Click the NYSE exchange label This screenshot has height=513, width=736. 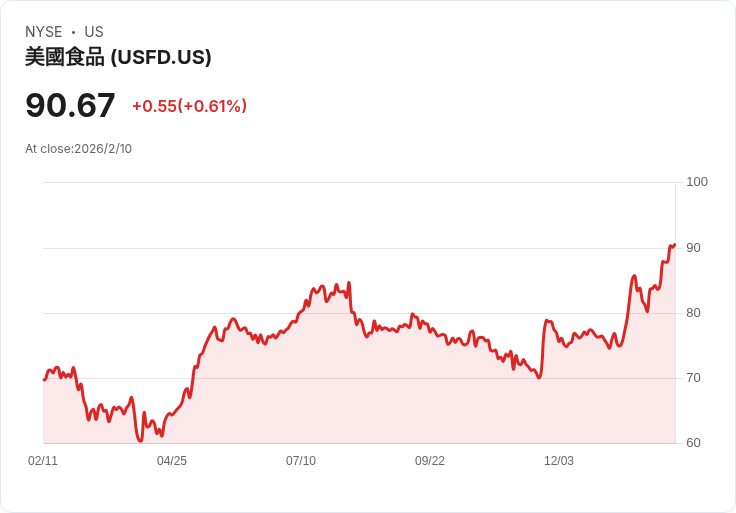pos(43,32)
